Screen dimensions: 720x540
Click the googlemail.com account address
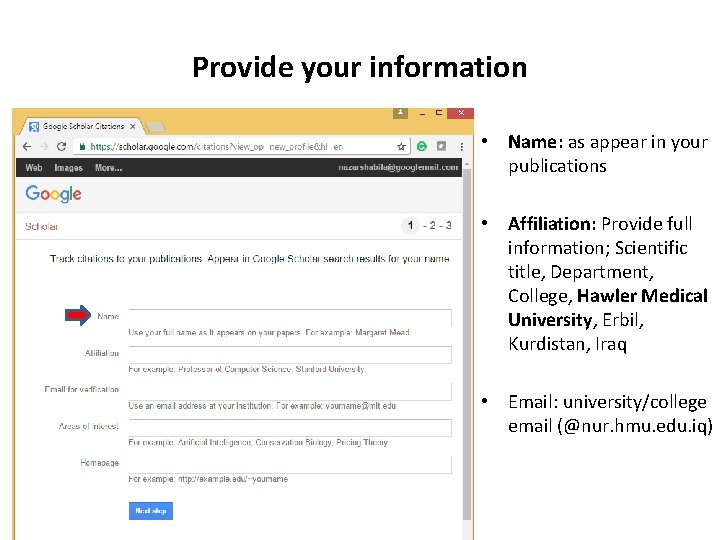pos(398,167)
